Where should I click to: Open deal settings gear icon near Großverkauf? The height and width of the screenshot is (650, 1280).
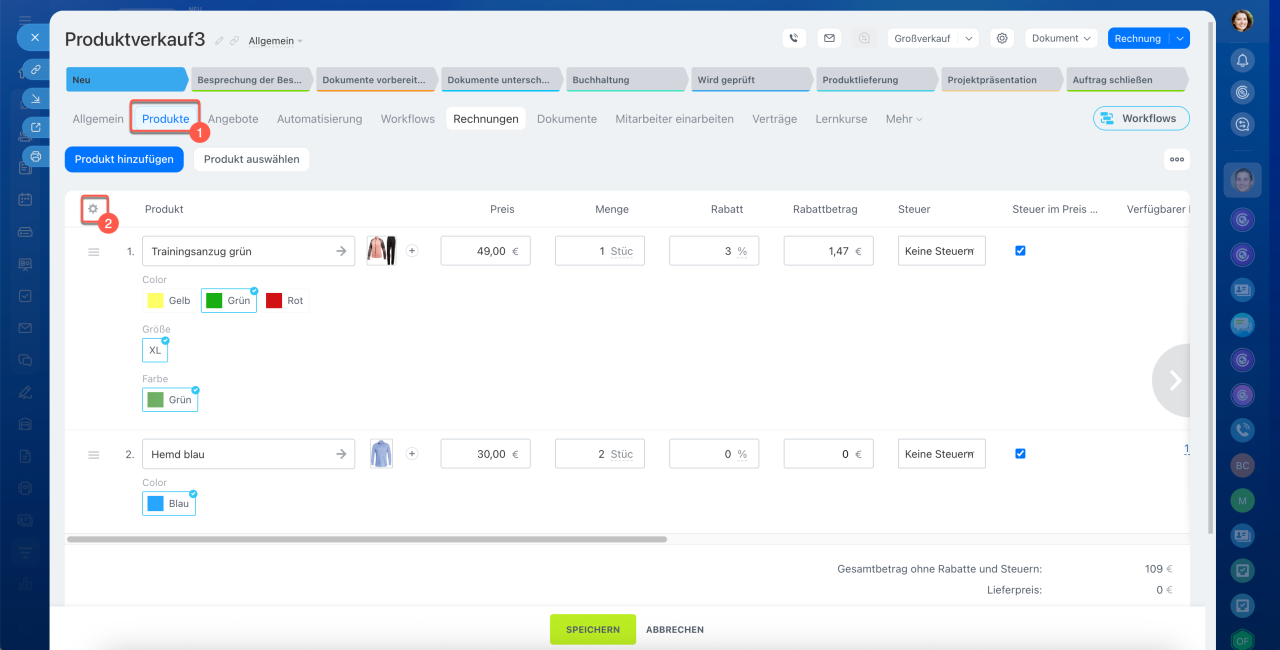tap(1002, 38)
